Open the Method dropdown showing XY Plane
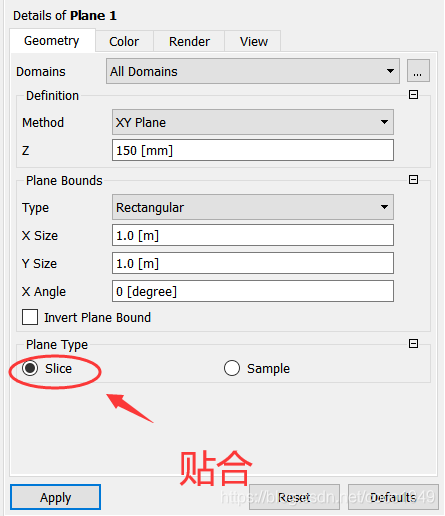 (x=253, y=122)
